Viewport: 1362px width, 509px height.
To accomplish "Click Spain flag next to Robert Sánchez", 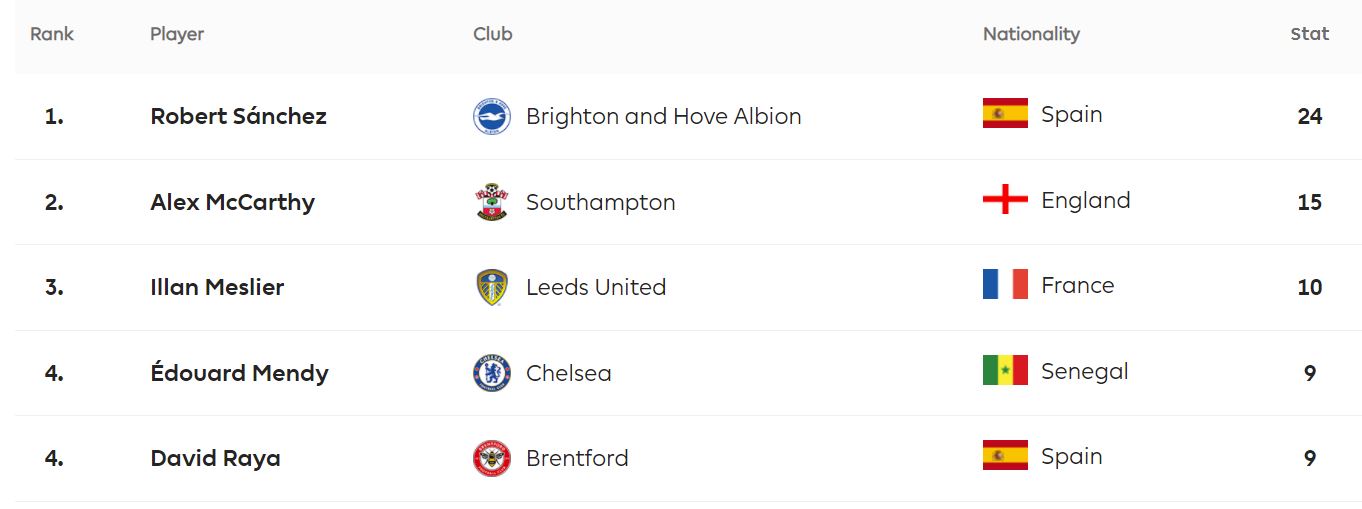I will (1005, 114).
